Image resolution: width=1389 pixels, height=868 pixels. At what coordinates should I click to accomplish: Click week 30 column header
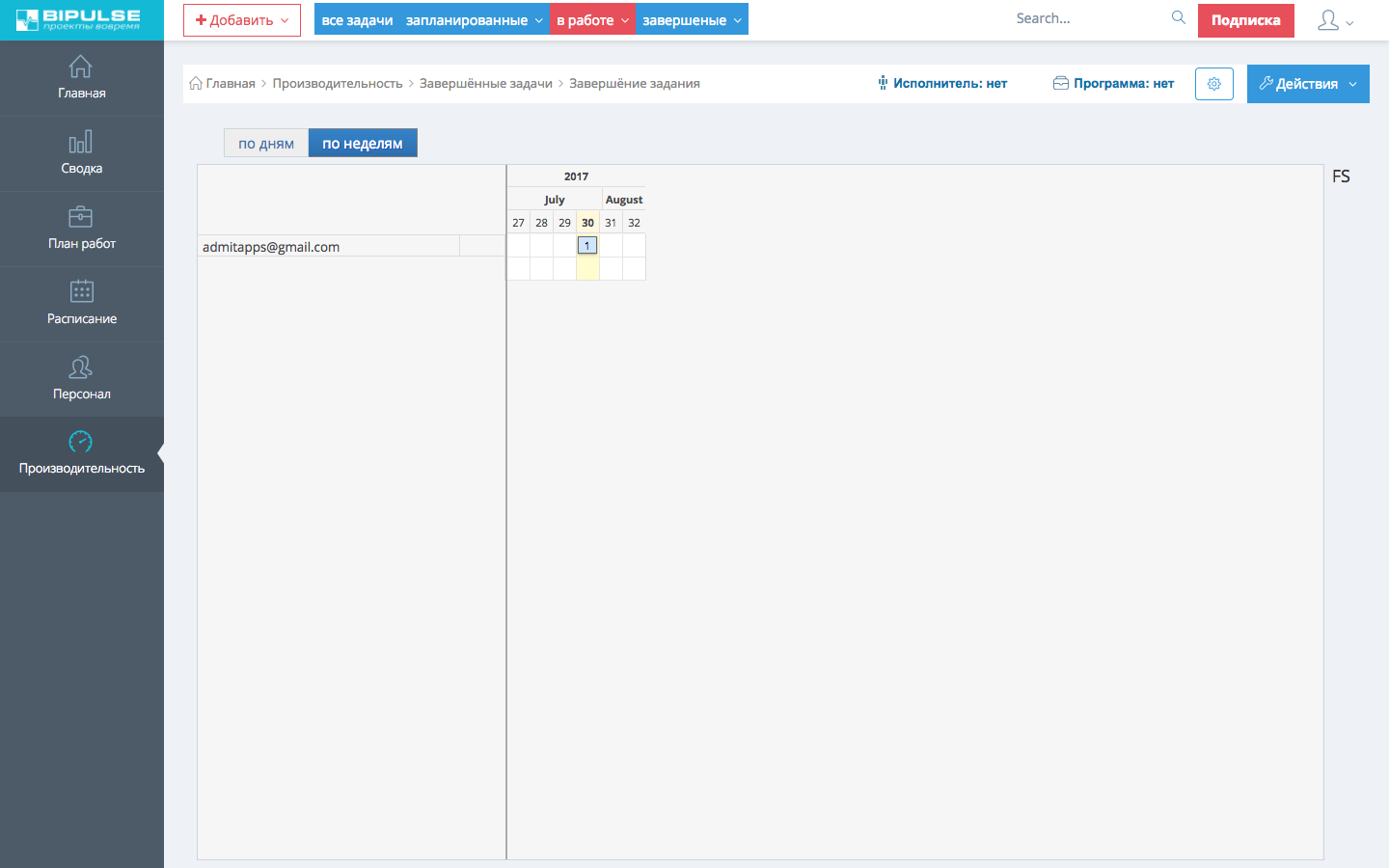pyautogui.click(x=587, y=223)
